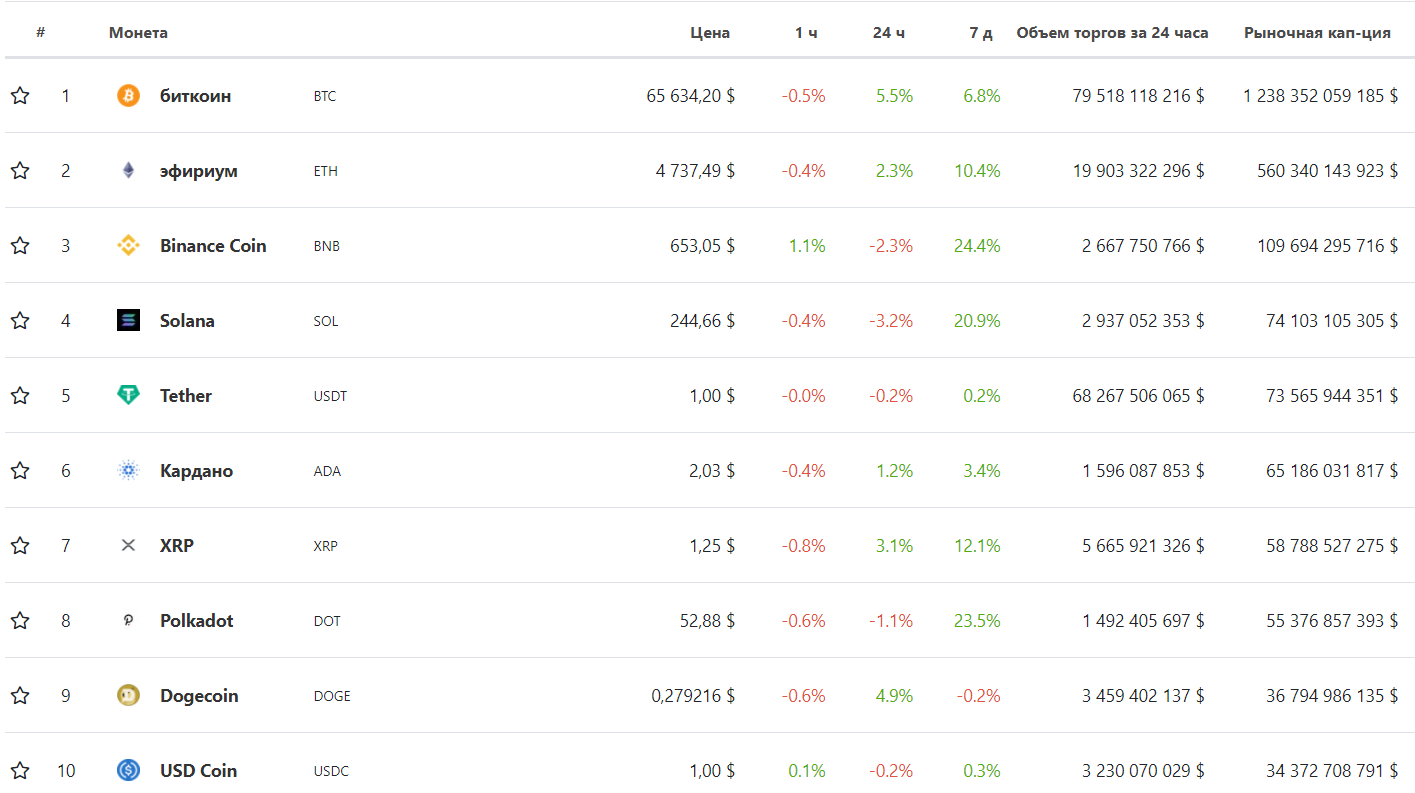This screenshot has width=1415, height=793.
Task: Click the DOT ticker symbol
Action: coord(327,622)
